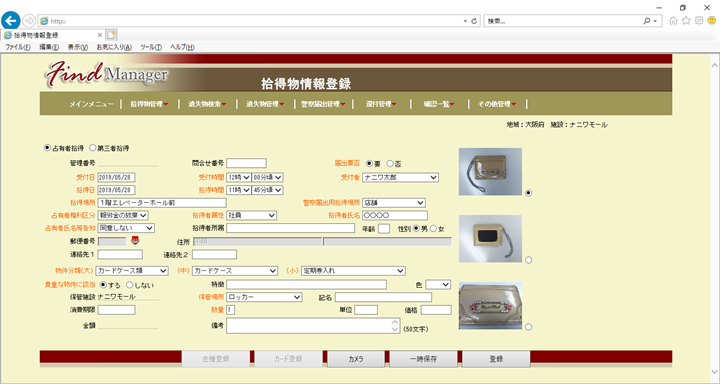Image resolution: width=720 pixels, height=384 pixels.
Task: Open the 拾得物管理 menu
Action: (x=149, y=104)
